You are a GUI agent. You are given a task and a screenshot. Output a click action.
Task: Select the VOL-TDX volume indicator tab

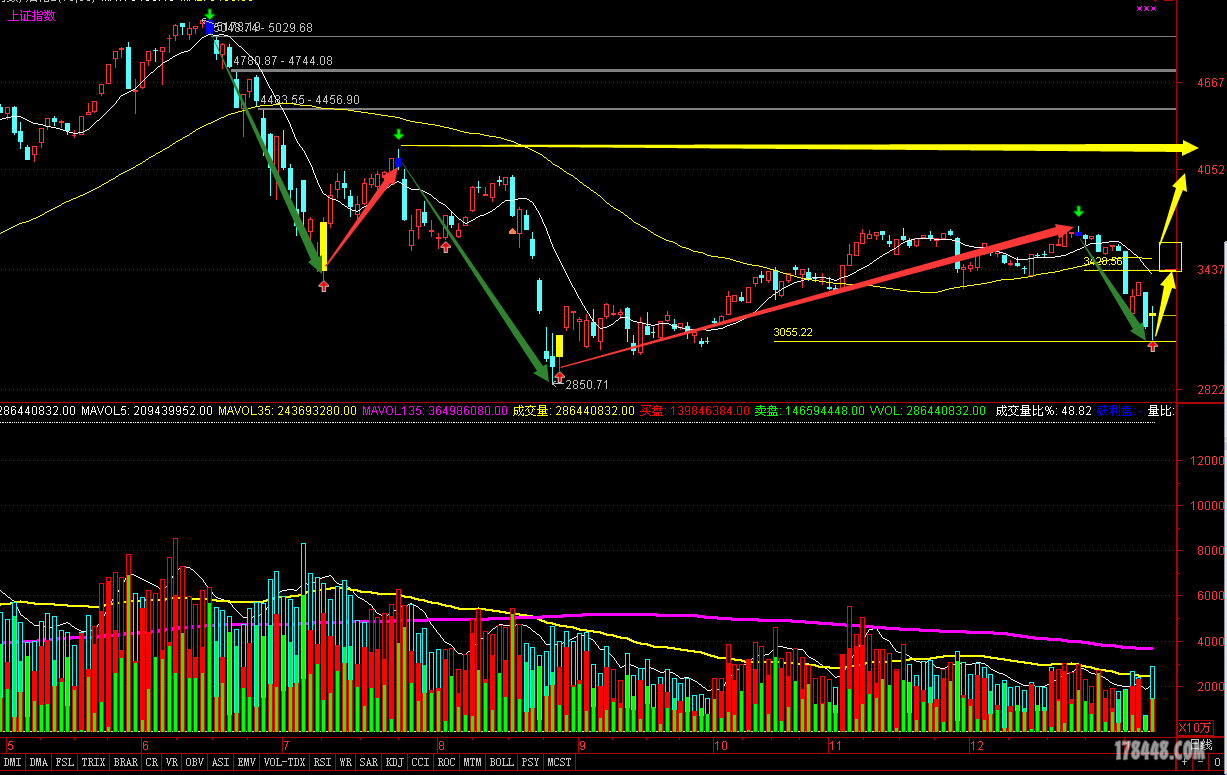tap(286, 762)
